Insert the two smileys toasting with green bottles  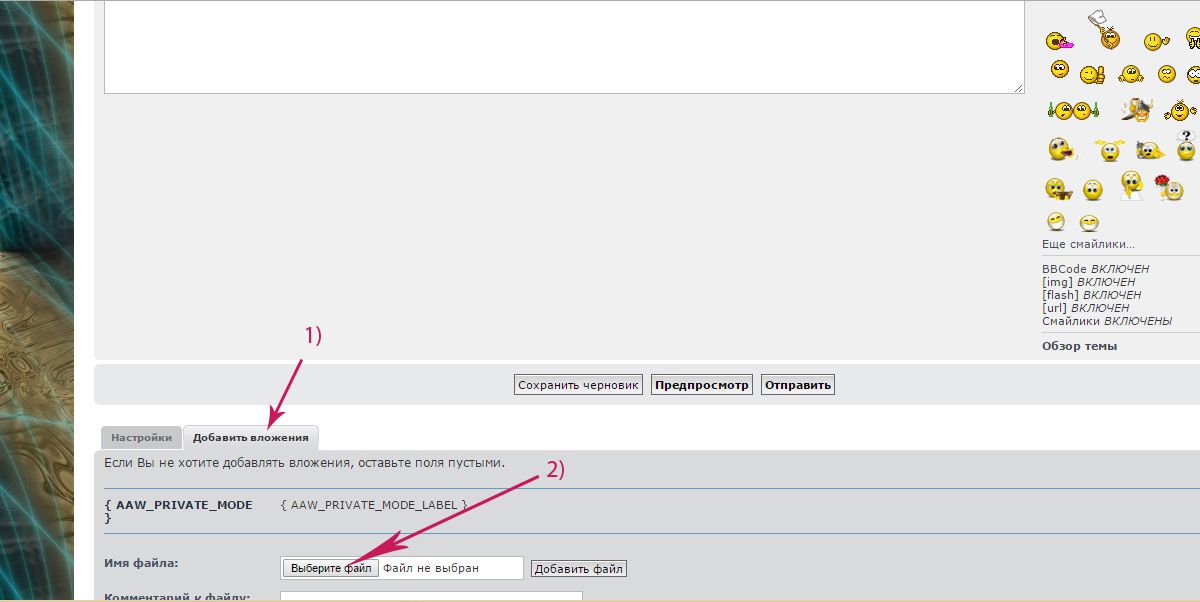1073,110
